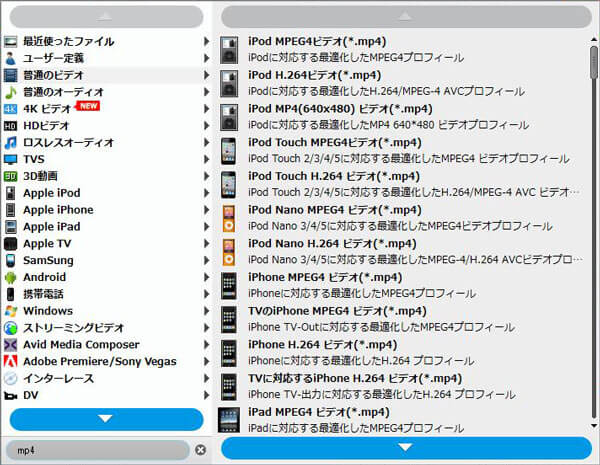The image size is (600, 465).
Task: Open the ストリーミングビデオ category
Action: (106, 328)
